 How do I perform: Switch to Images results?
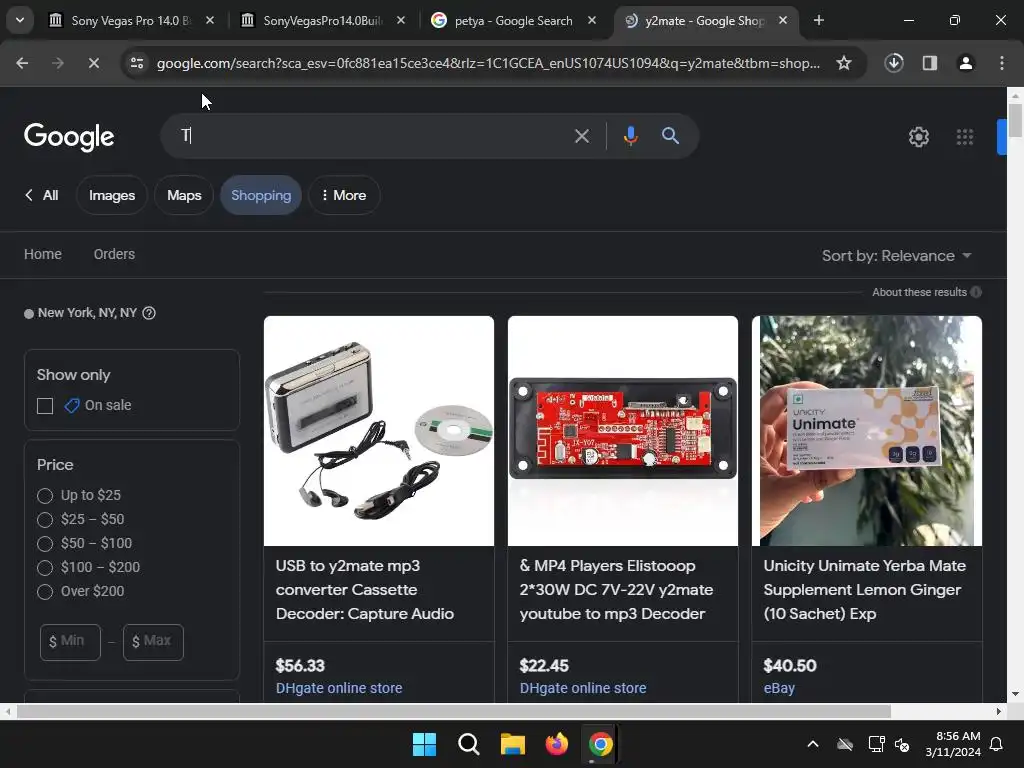click(112, 195)
